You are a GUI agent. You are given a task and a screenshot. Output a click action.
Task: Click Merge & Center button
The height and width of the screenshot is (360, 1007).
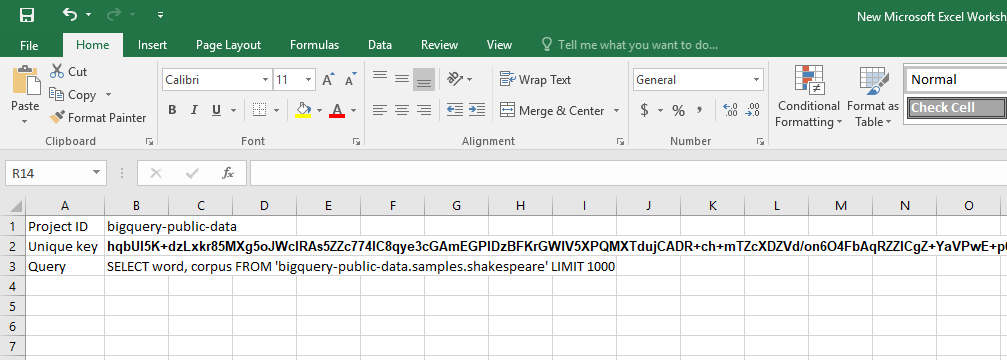click(552, 110)
